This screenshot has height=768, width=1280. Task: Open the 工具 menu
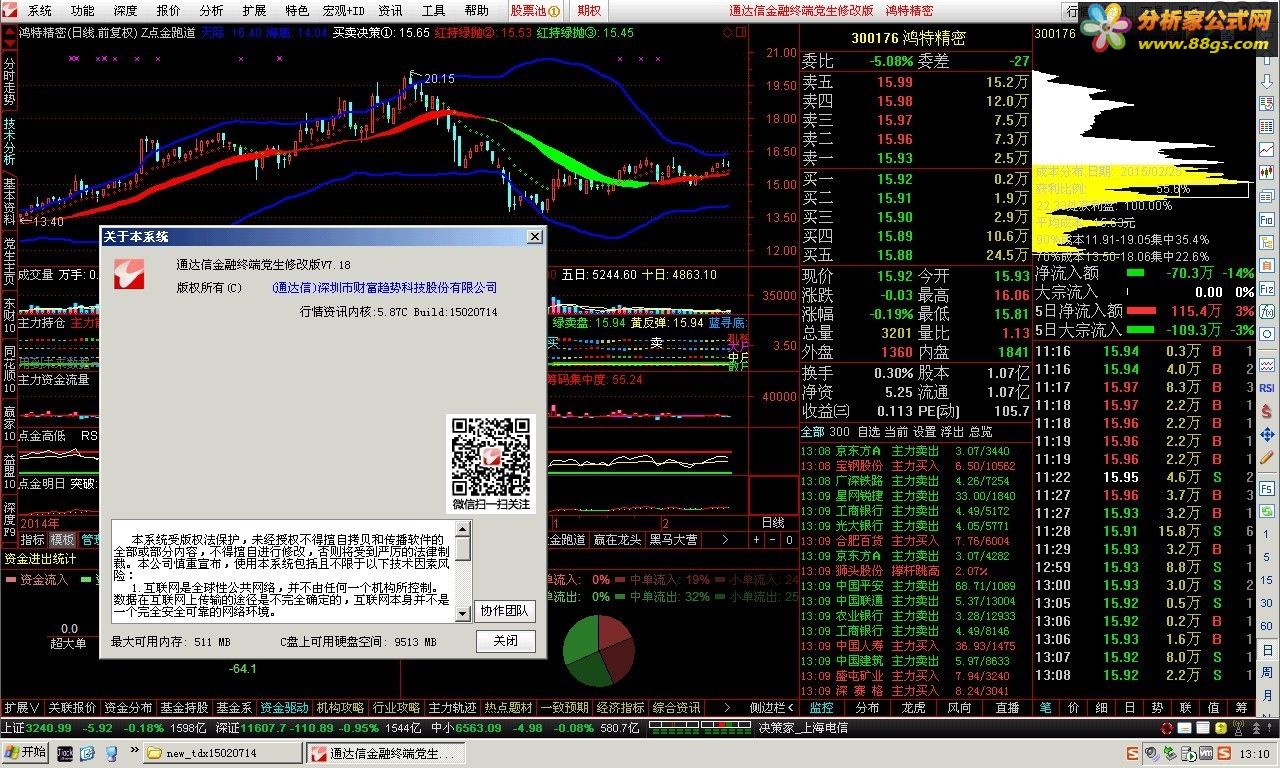[x=433, y=11]
